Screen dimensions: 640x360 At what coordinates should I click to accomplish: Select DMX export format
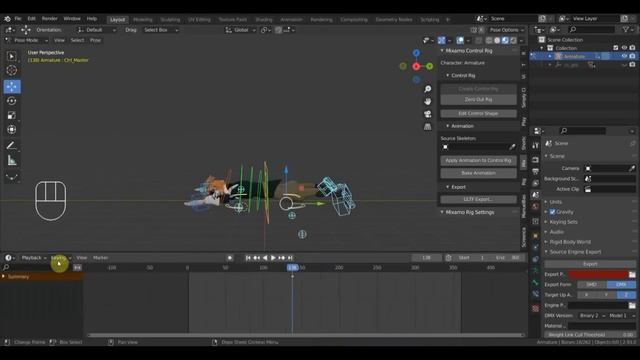[x=621, y=284]
